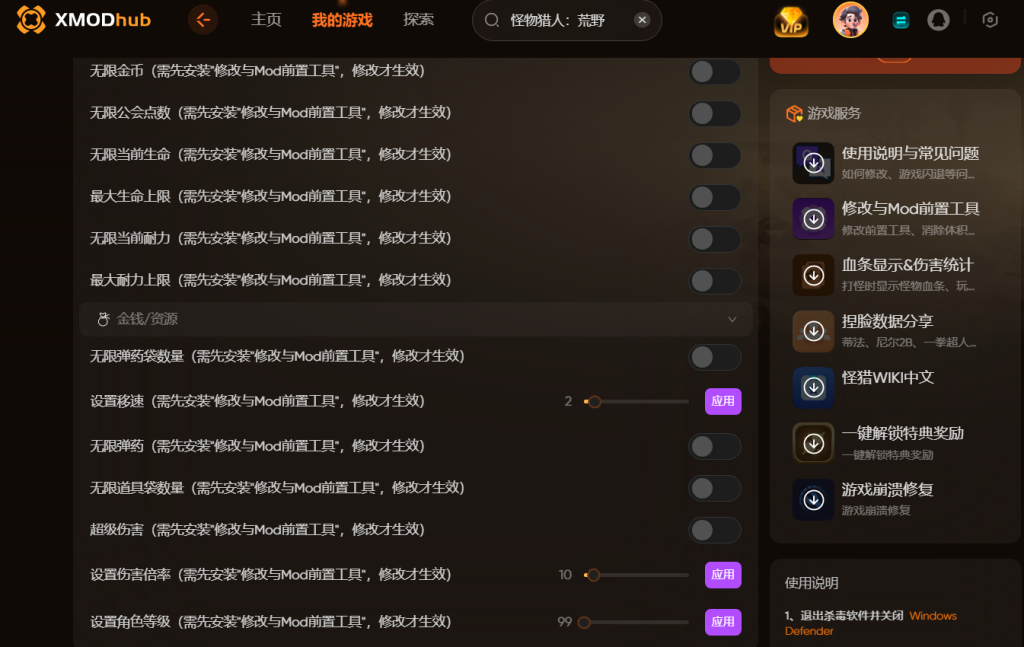1024x647 pixels.
Task: Open the VIP diamond badge
Action: coord(791,22)
